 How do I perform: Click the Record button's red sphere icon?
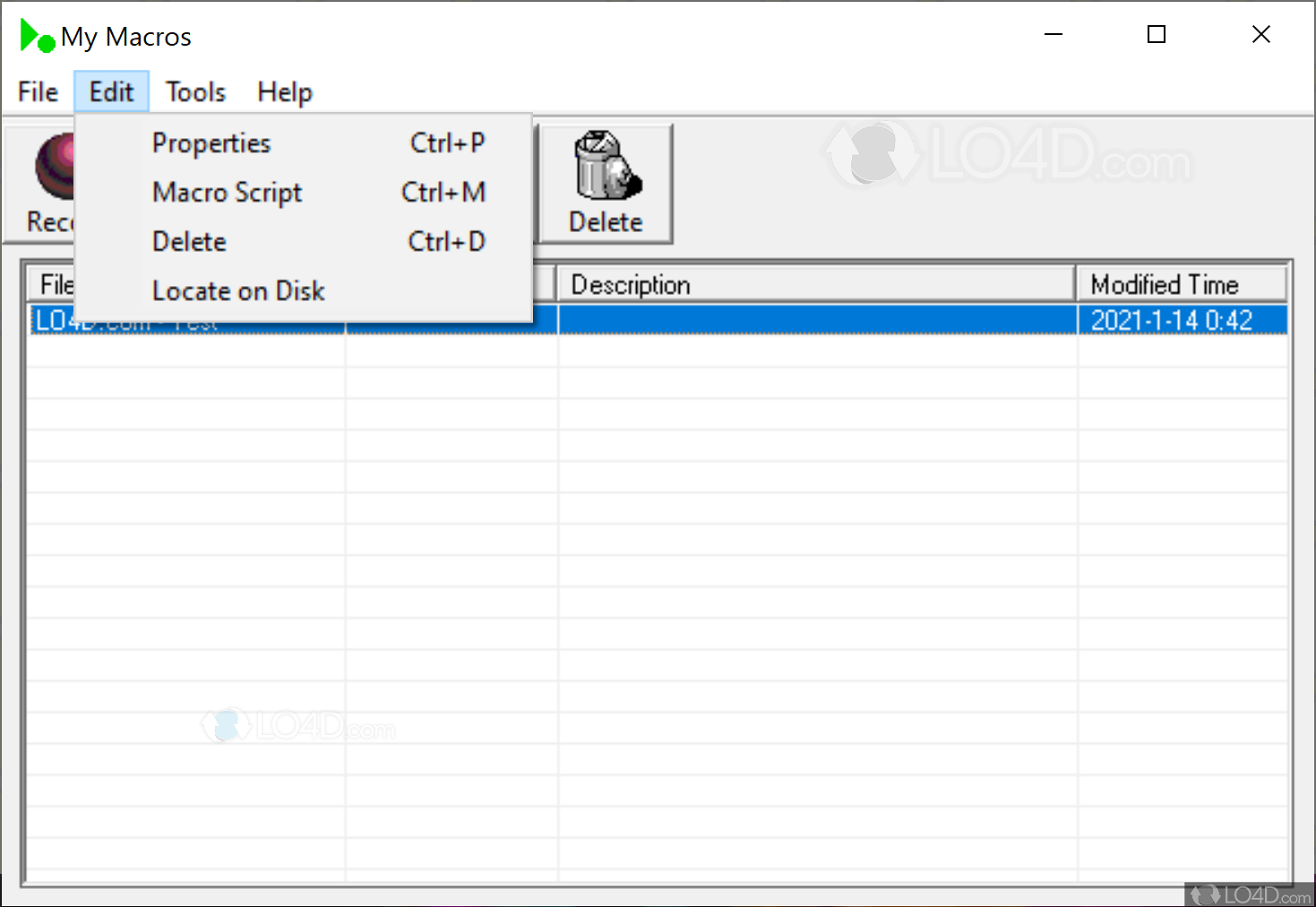tap(54, 166)
